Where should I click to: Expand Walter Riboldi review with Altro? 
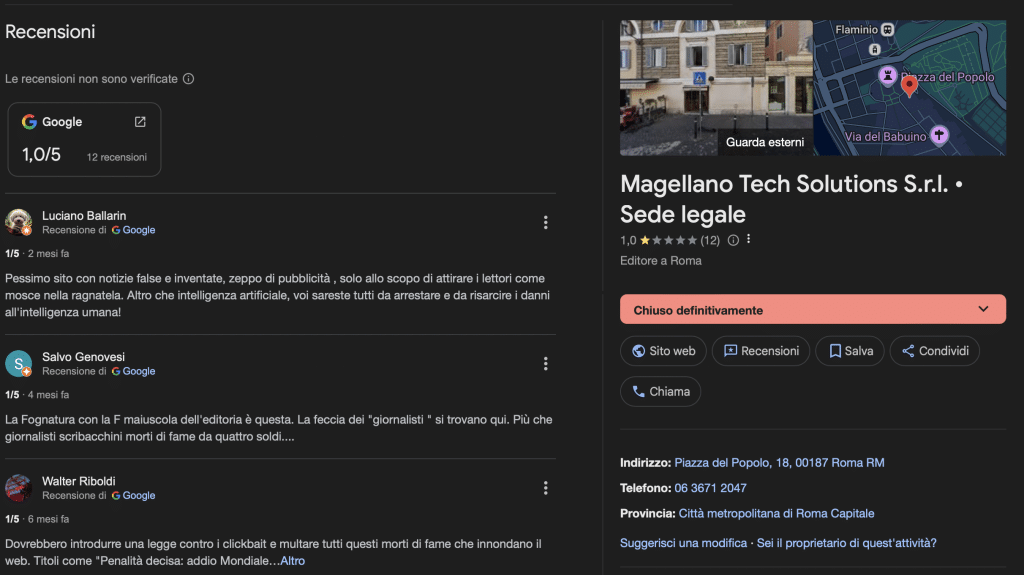[x=293, y=561]
